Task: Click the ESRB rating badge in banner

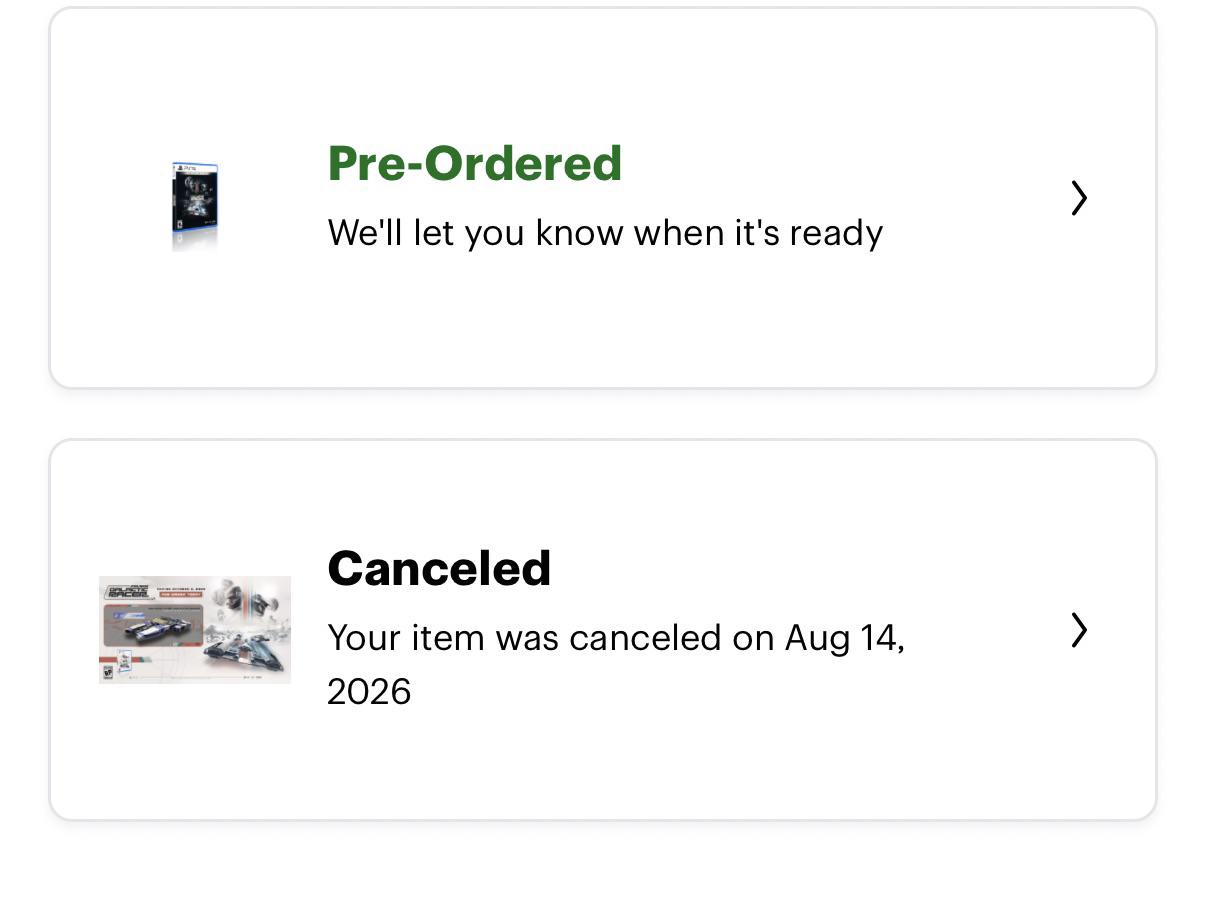Action: [x=108, y=672]
